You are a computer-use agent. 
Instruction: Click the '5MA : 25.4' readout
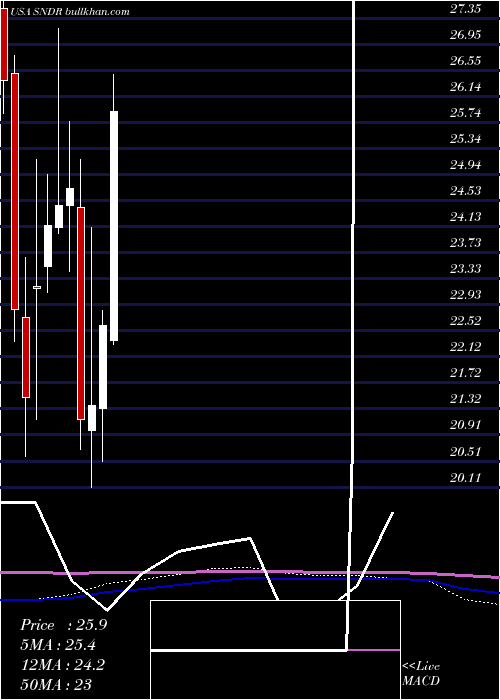[58, 645]
